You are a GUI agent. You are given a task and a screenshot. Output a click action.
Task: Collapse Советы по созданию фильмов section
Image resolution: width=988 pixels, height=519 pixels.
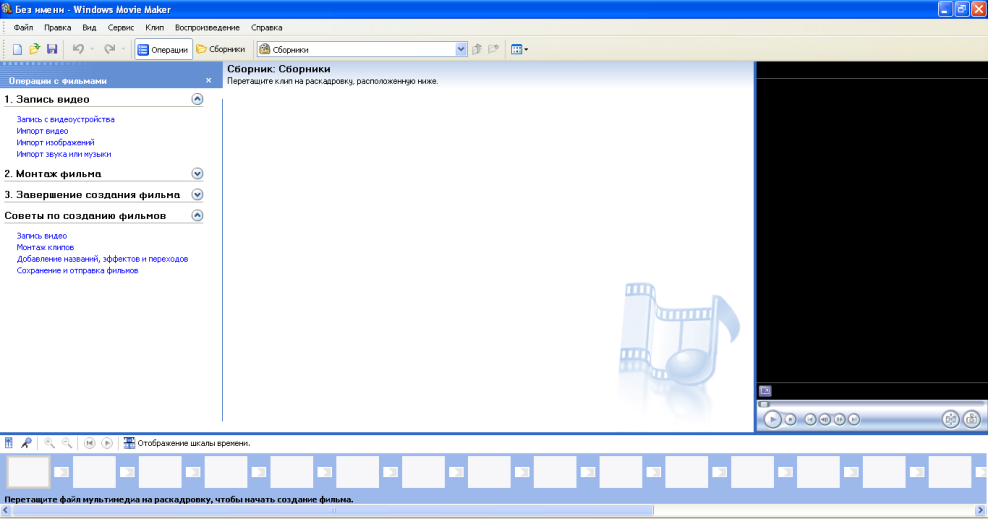tap(197, 215)
